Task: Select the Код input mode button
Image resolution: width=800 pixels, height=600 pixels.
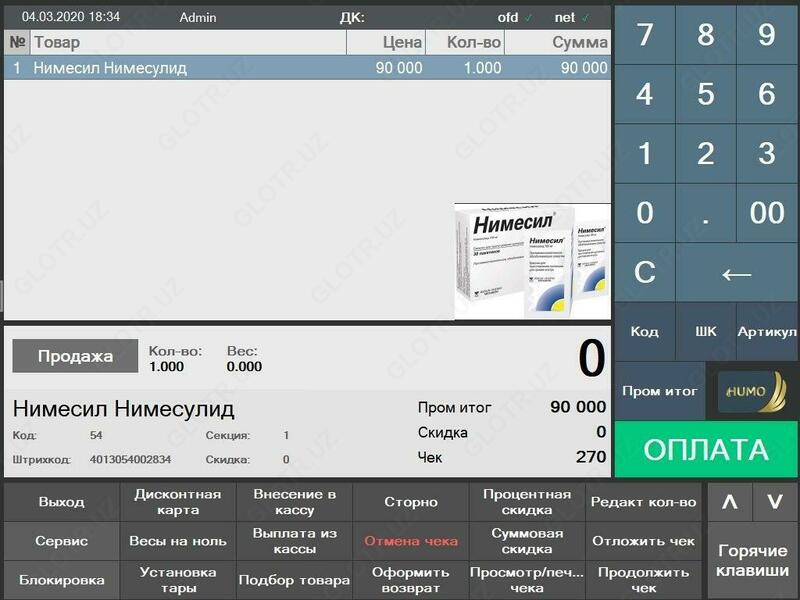Action: [x=644, y=332]
